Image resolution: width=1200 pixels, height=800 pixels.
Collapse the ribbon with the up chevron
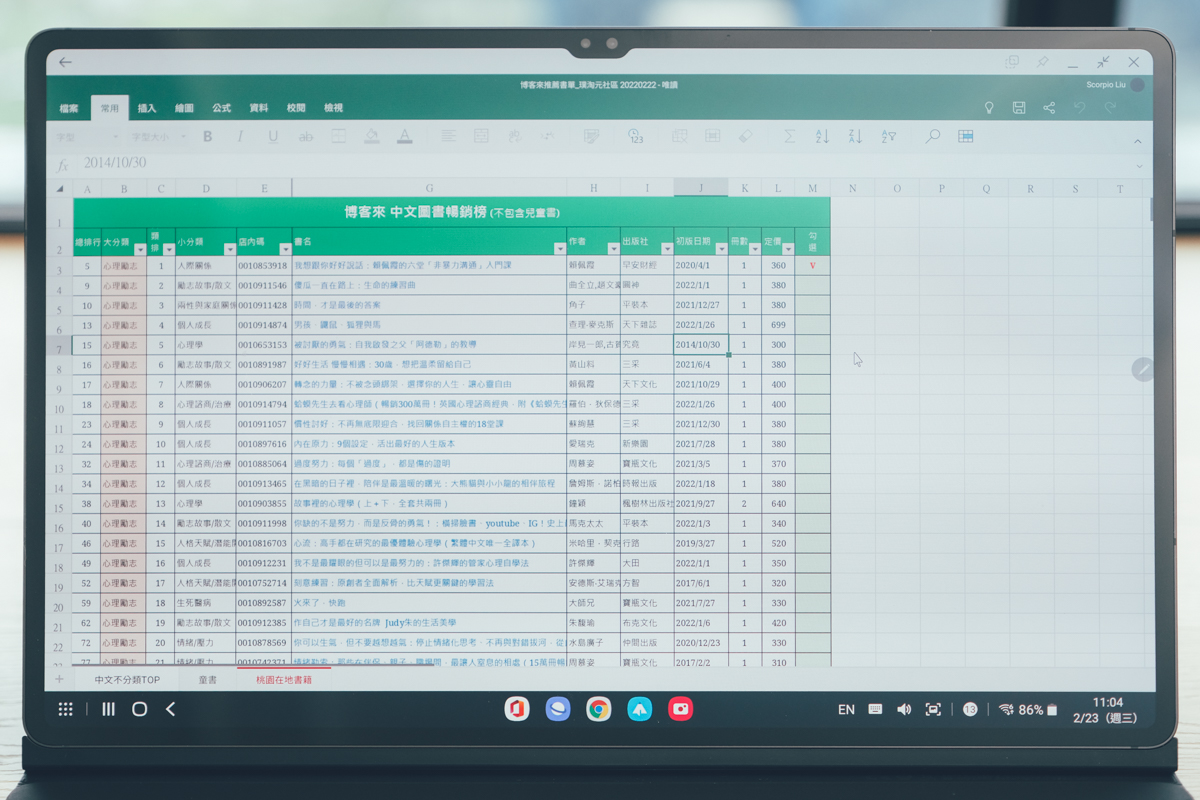1137,141
